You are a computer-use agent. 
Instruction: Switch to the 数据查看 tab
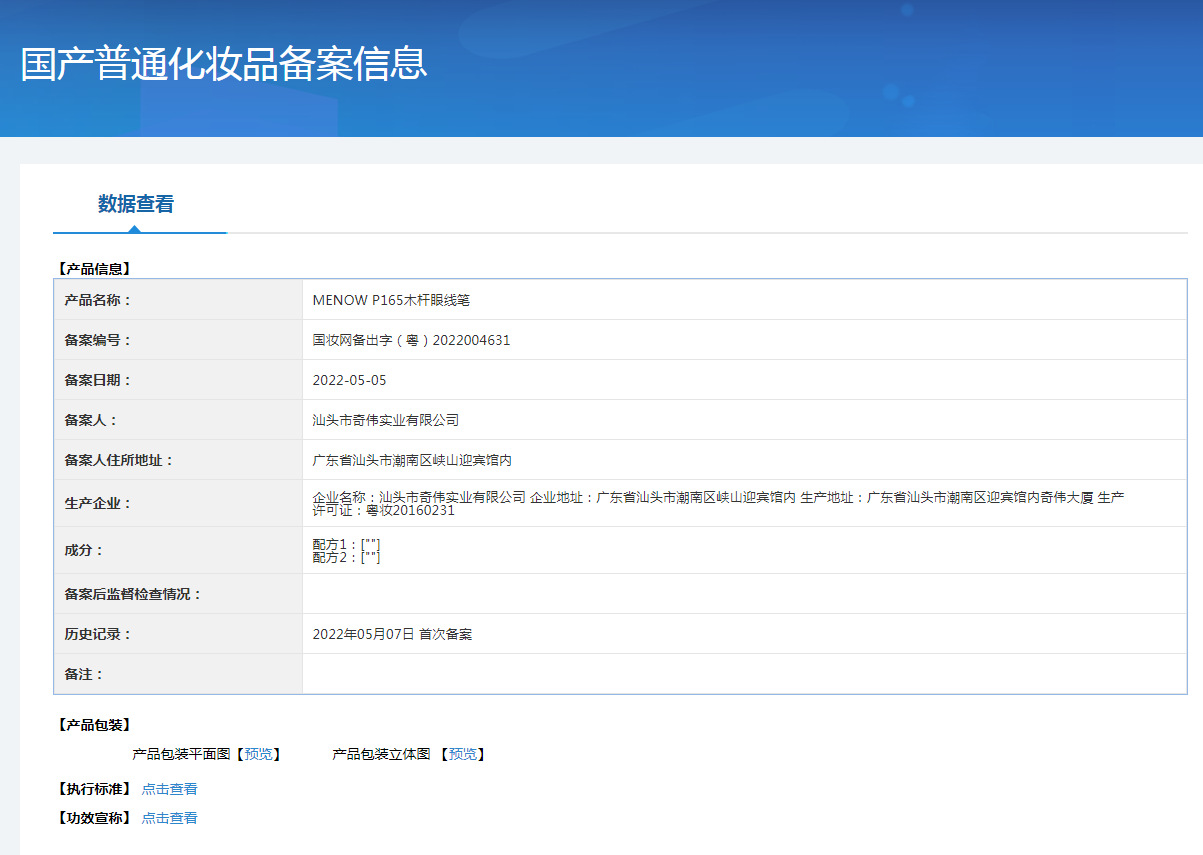click(136, 204)
